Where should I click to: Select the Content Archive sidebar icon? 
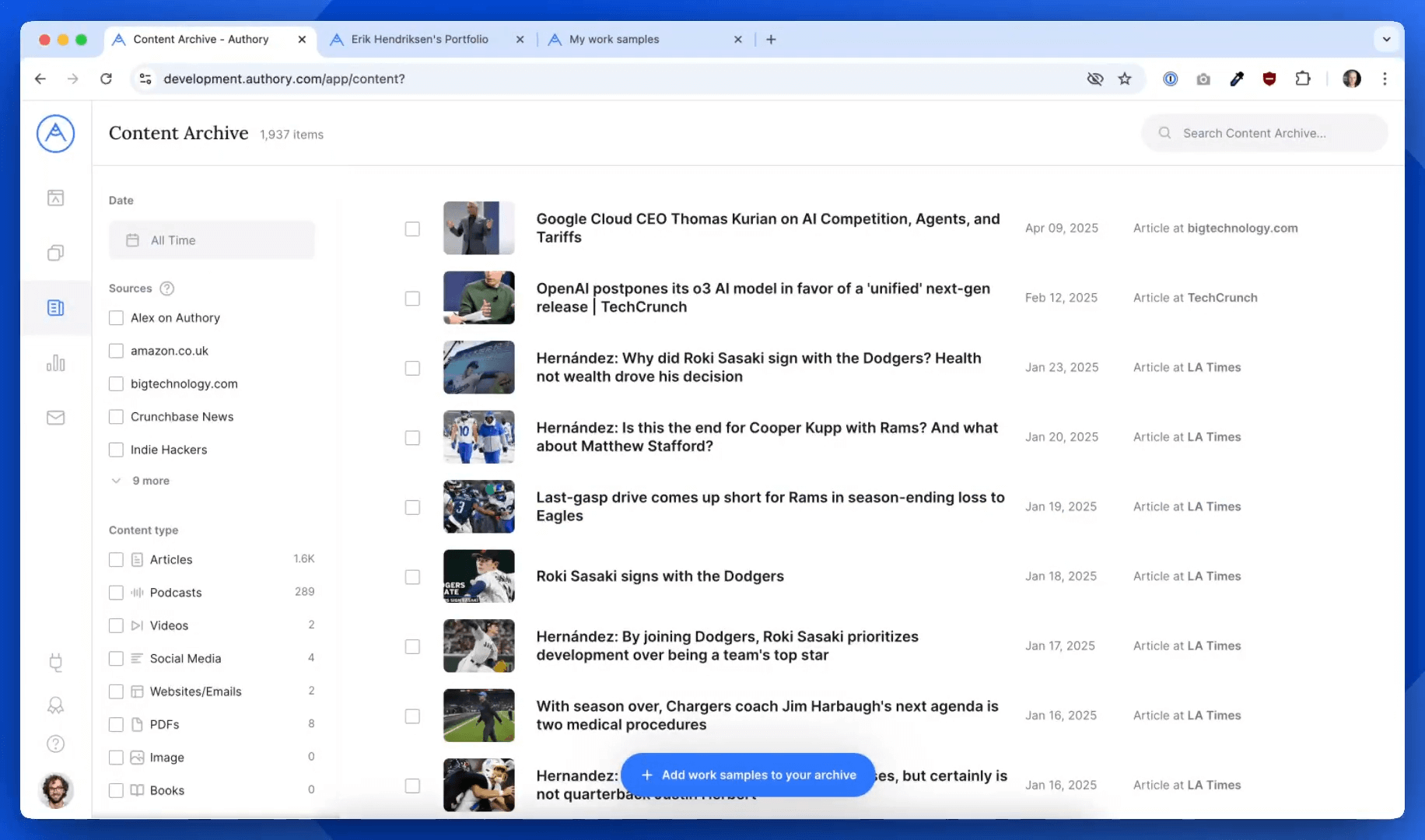(55, 308)
